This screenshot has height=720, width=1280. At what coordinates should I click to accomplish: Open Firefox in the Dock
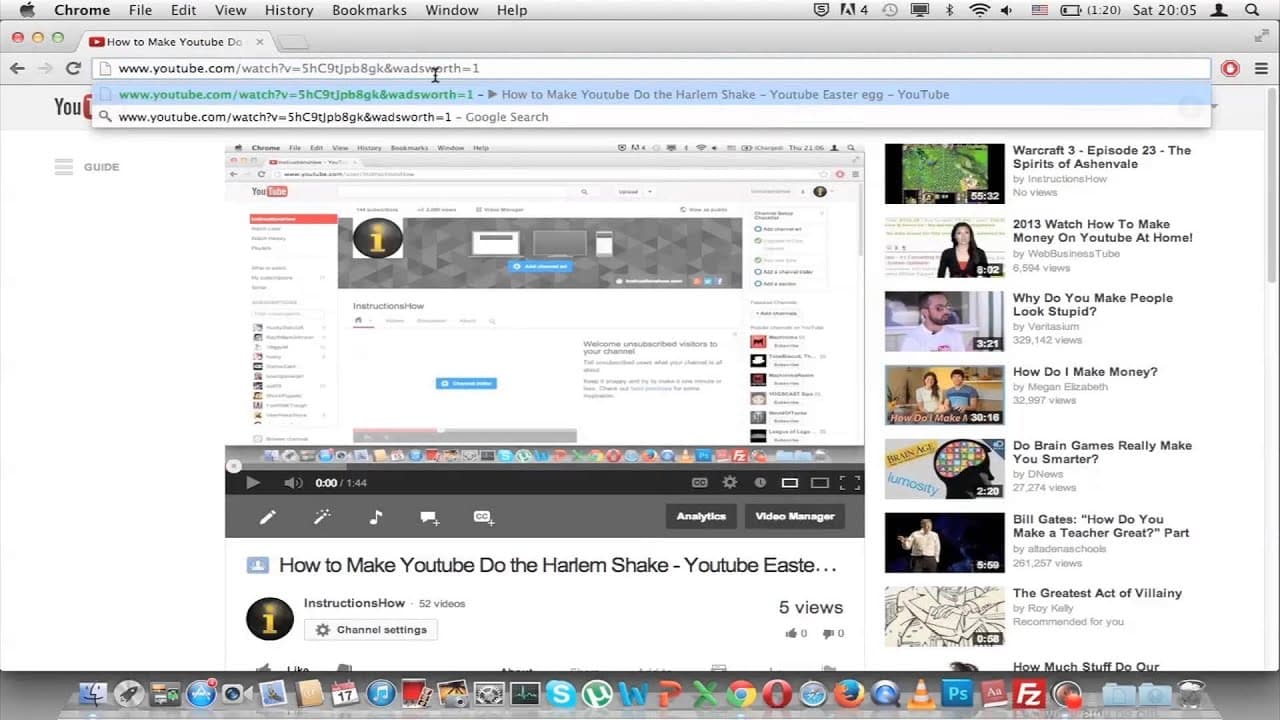(848, 694)
